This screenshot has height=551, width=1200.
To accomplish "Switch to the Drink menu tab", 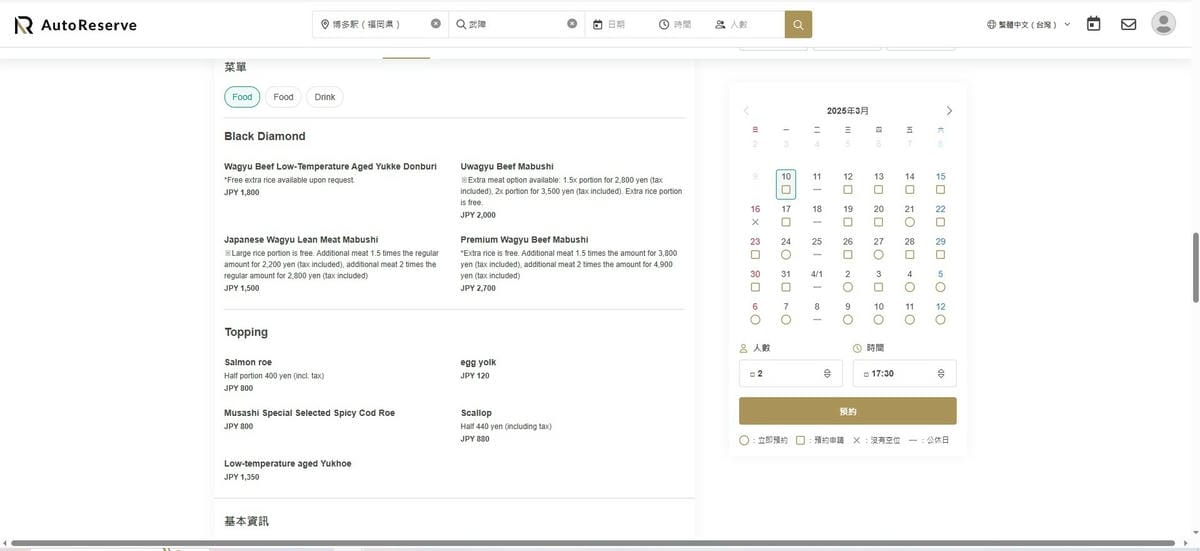I will click(325, 97).
